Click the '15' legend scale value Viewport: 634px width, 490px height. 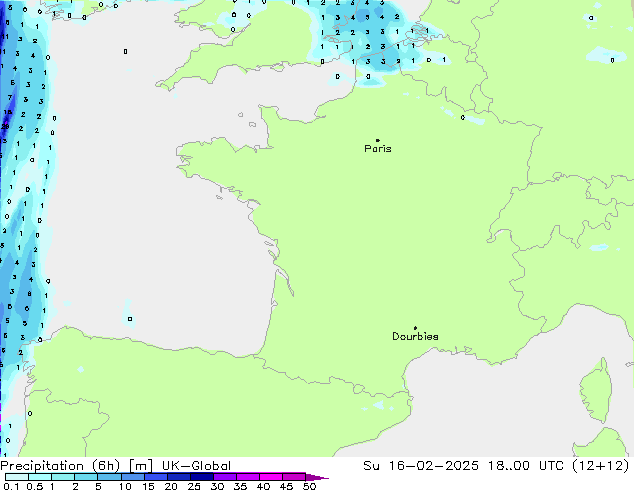(148, 486)
